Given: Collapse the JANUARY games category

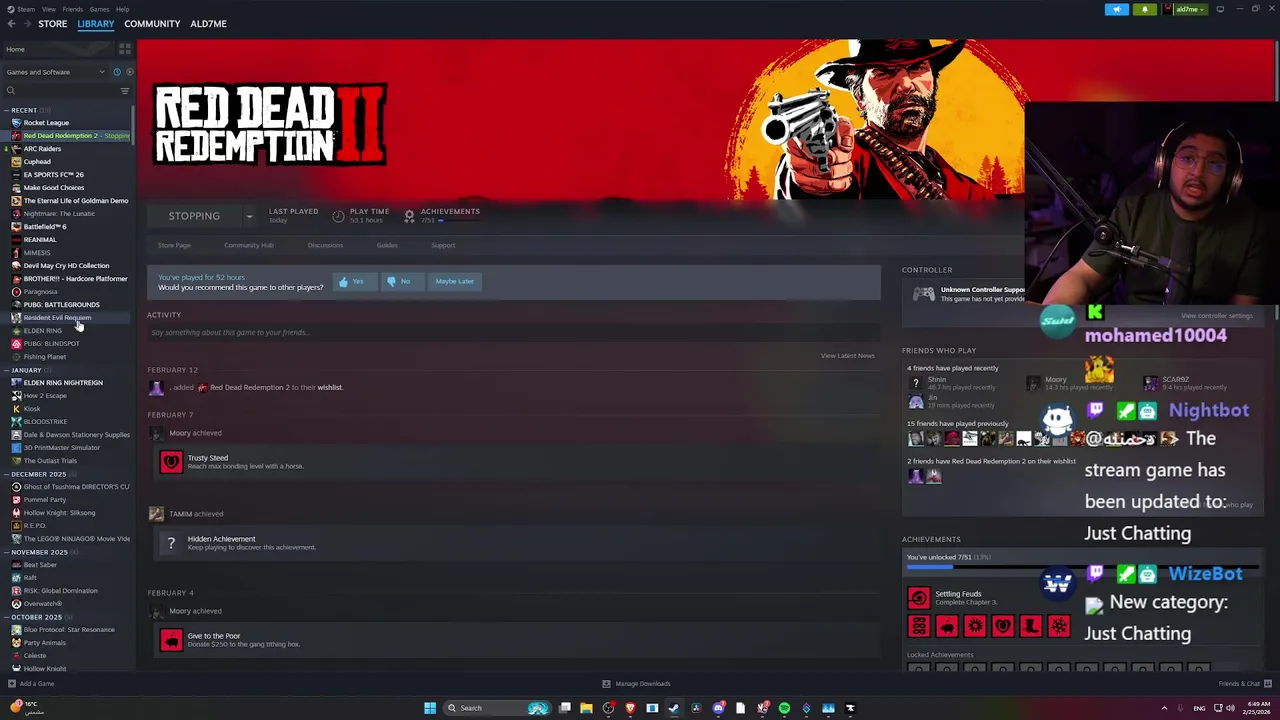Looking at the screenshot, I should [x=7, y=370].
